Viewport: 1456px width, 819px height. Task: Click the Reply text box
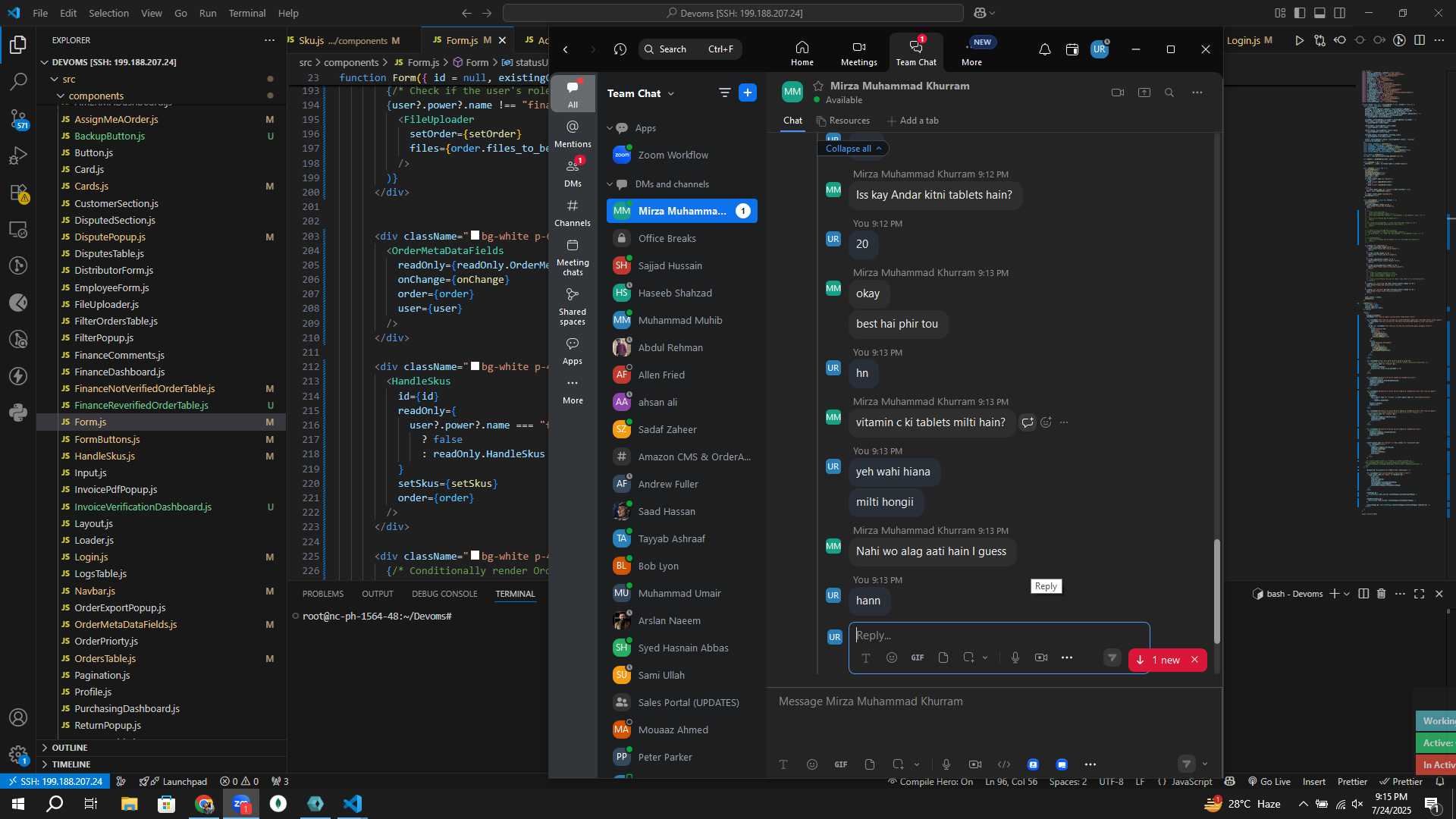[999, 635]
